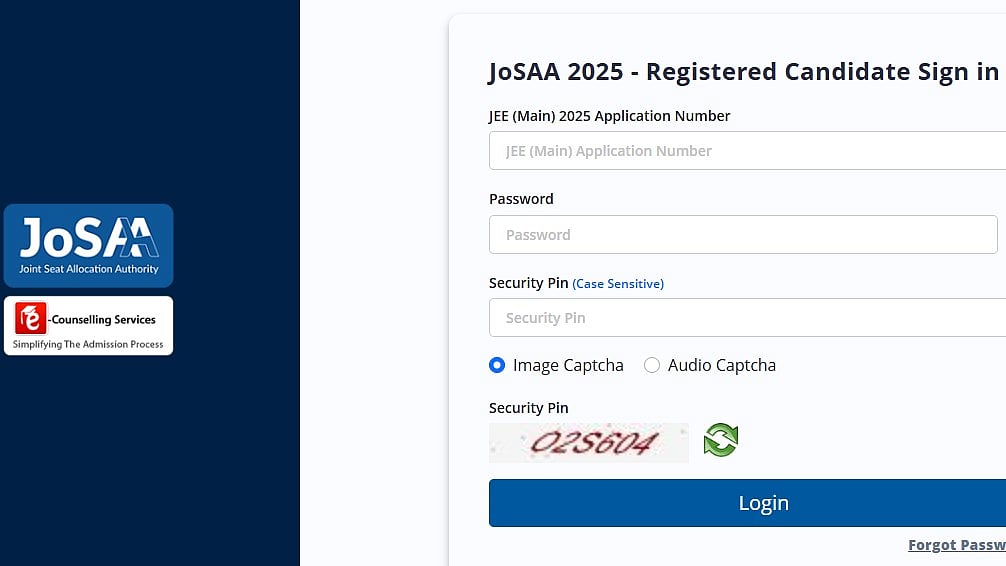
Task: Click the 'Security Pin' label above the captcha image
Action: (x=529, y=408)
